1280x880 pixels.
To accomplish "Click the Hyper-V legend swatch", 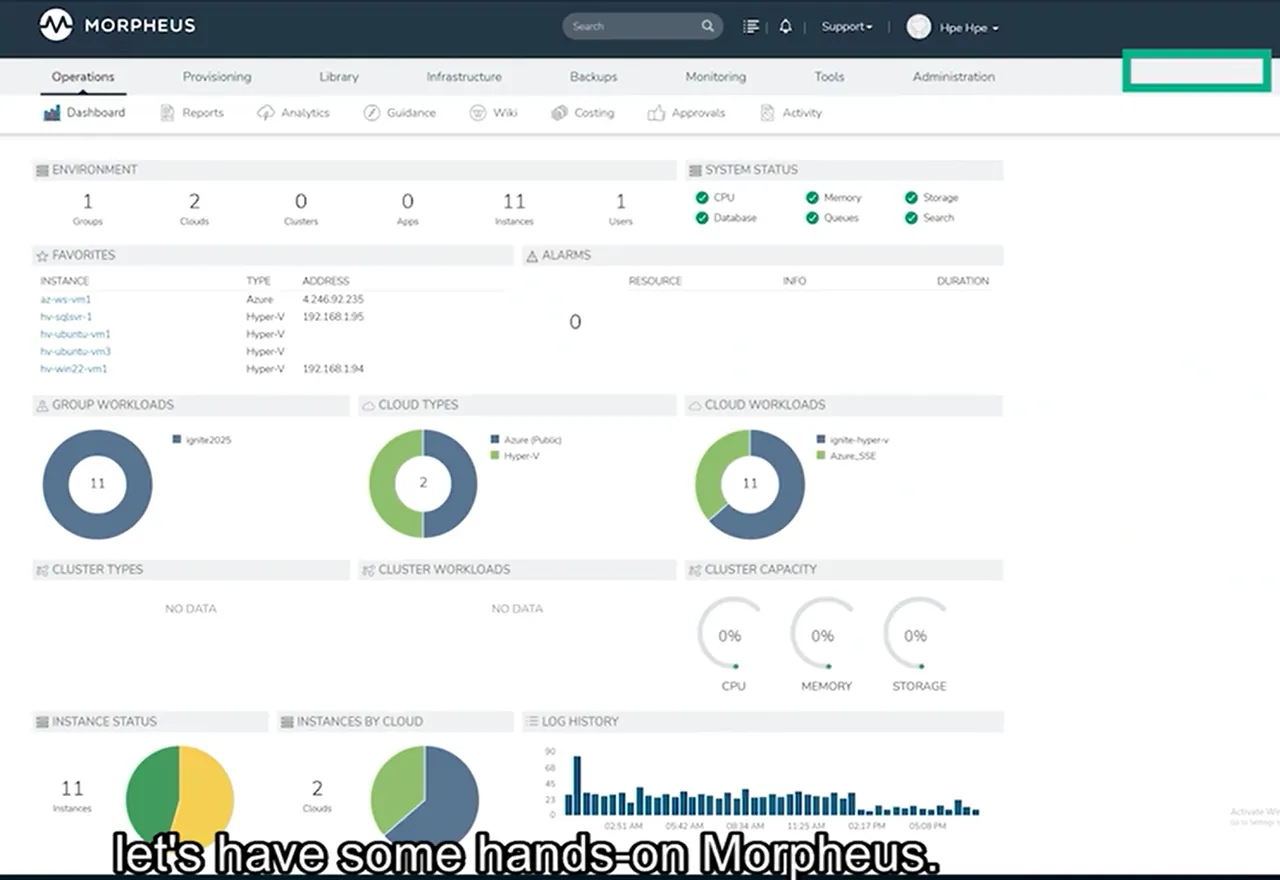I will pos(495,456).
